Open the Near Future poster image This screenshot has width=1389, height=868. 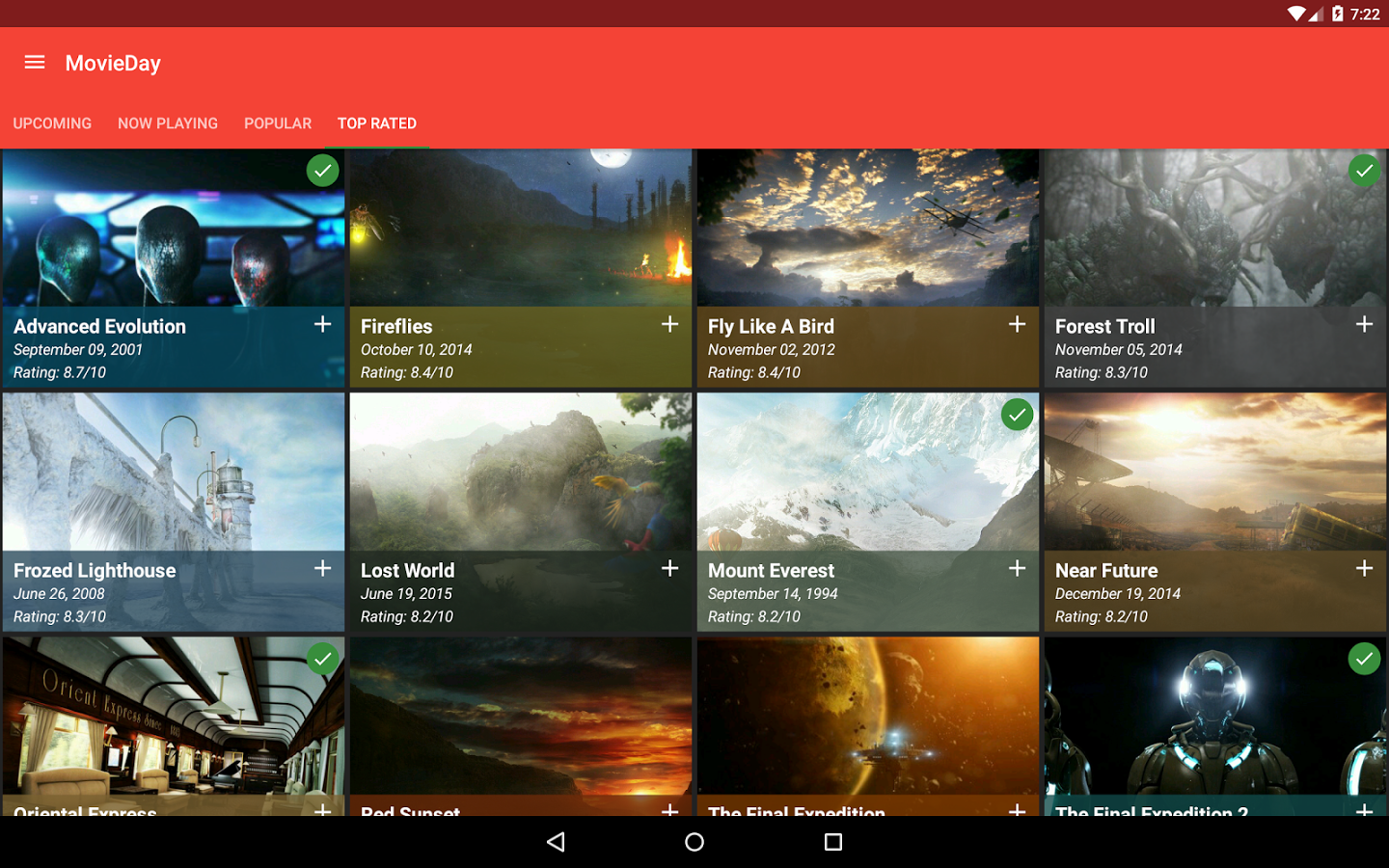pyautogui.click(x=1215, y=472)
